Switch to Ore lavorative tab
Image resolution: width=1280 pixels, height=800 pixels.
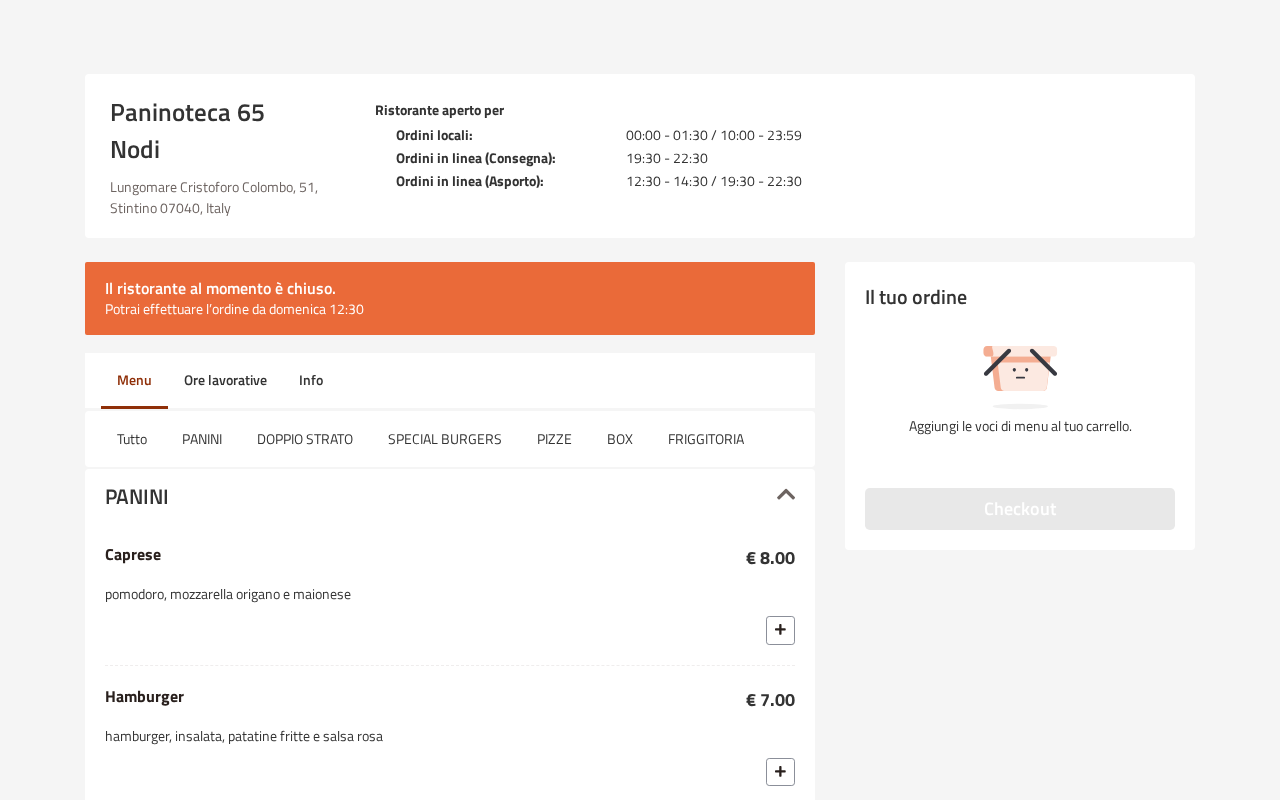point(225,380)
